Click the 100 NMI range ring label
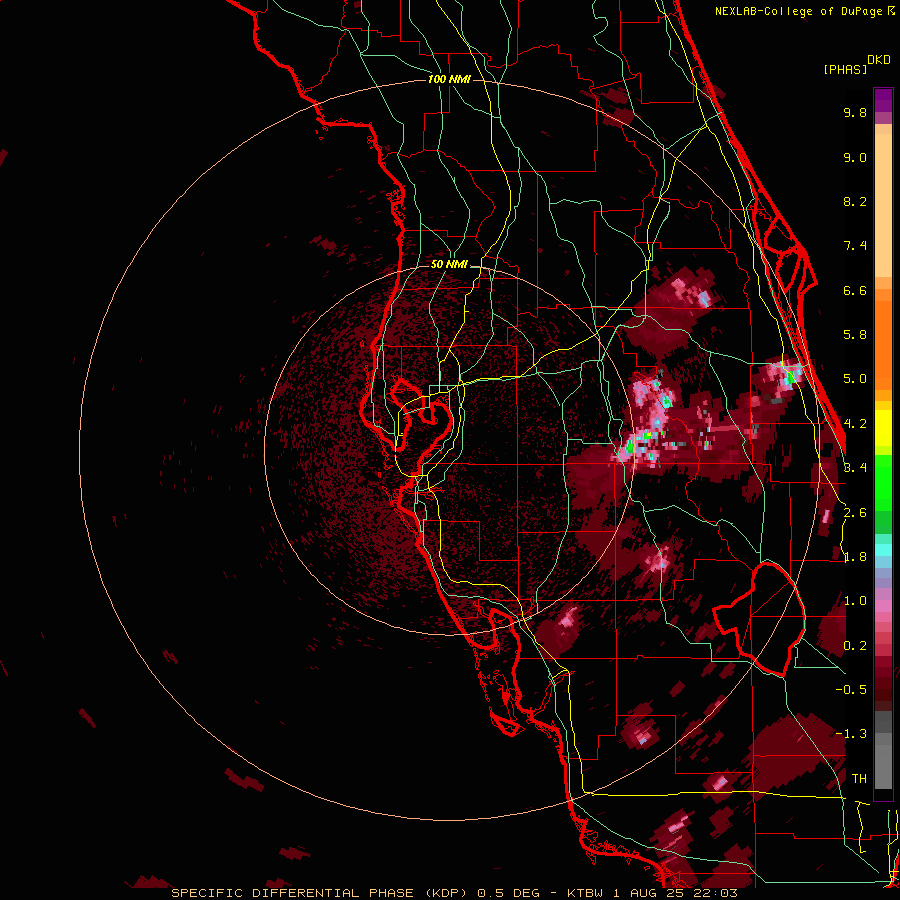900x900 pixels. pos(449,79)
